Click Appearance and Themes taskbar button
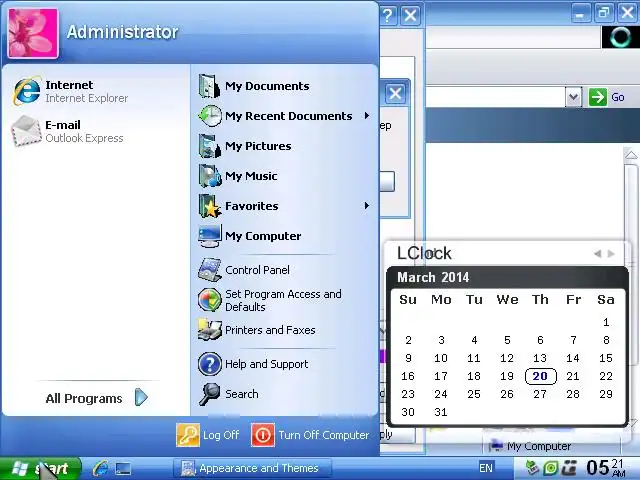640x480 pixels. pyautogui.click(x=252, y=468)
